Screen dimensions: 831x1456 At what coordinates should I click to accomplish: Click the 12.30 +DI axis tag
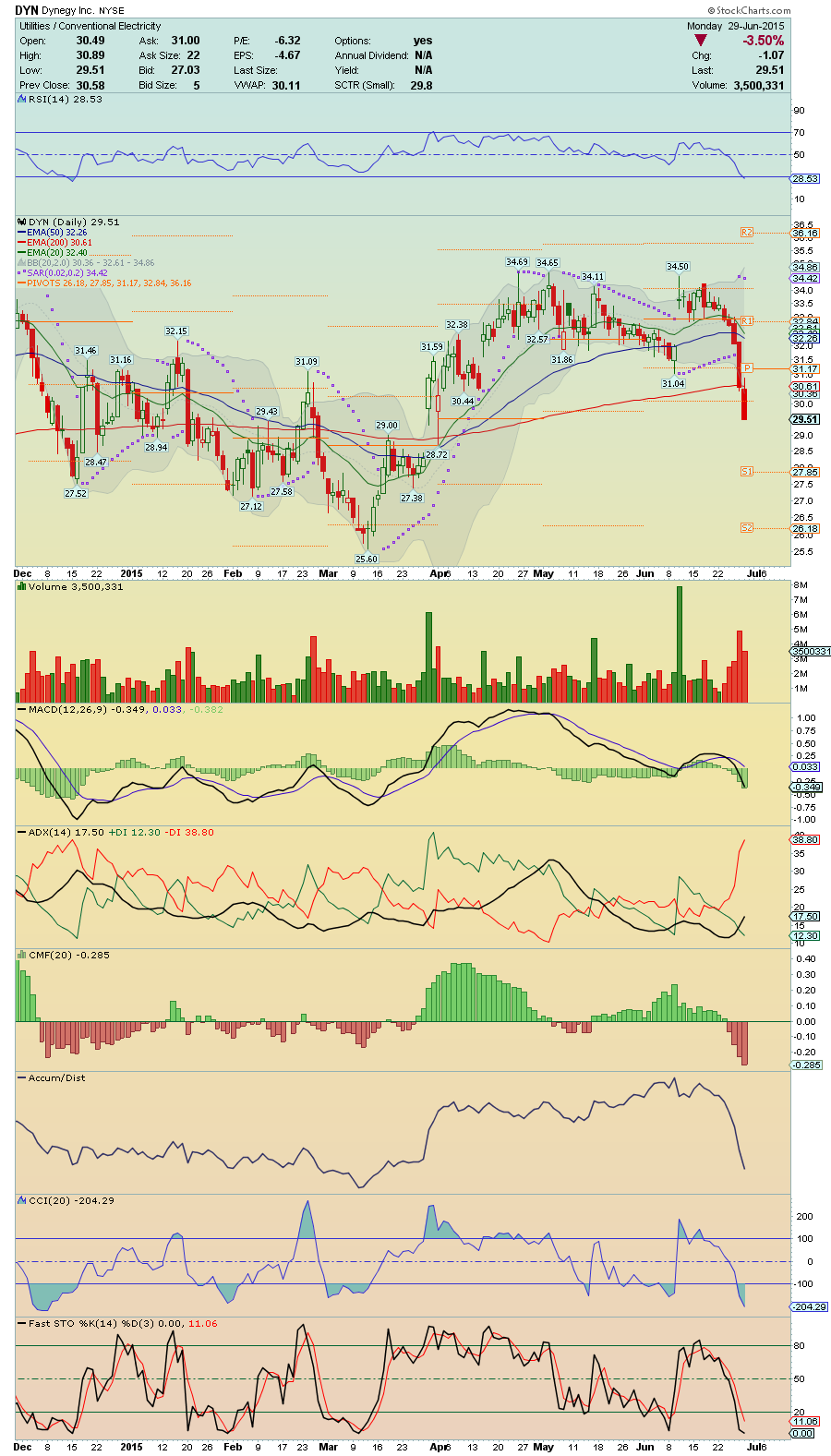pos(805,936)
